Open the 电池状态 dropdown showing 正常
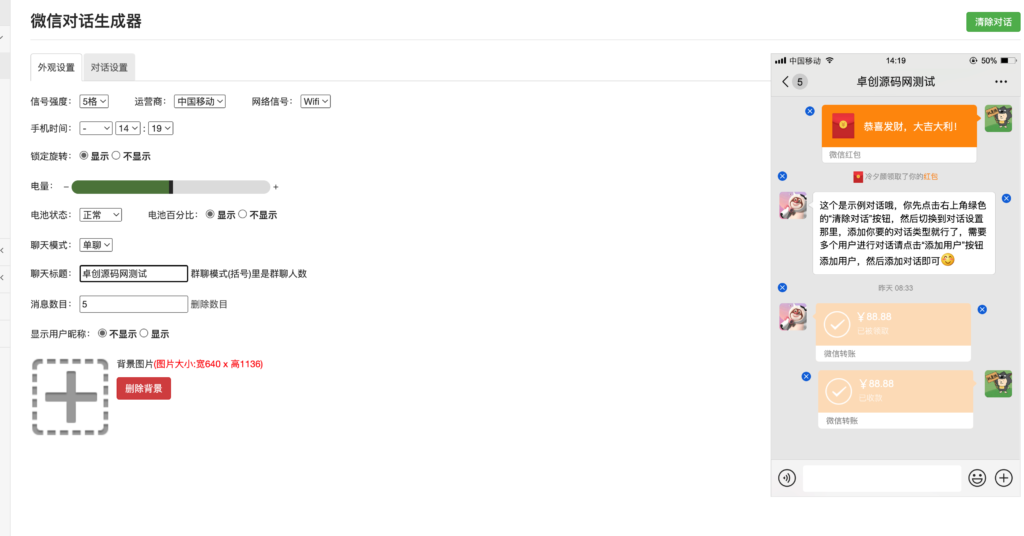 click(x=101, y=215)
